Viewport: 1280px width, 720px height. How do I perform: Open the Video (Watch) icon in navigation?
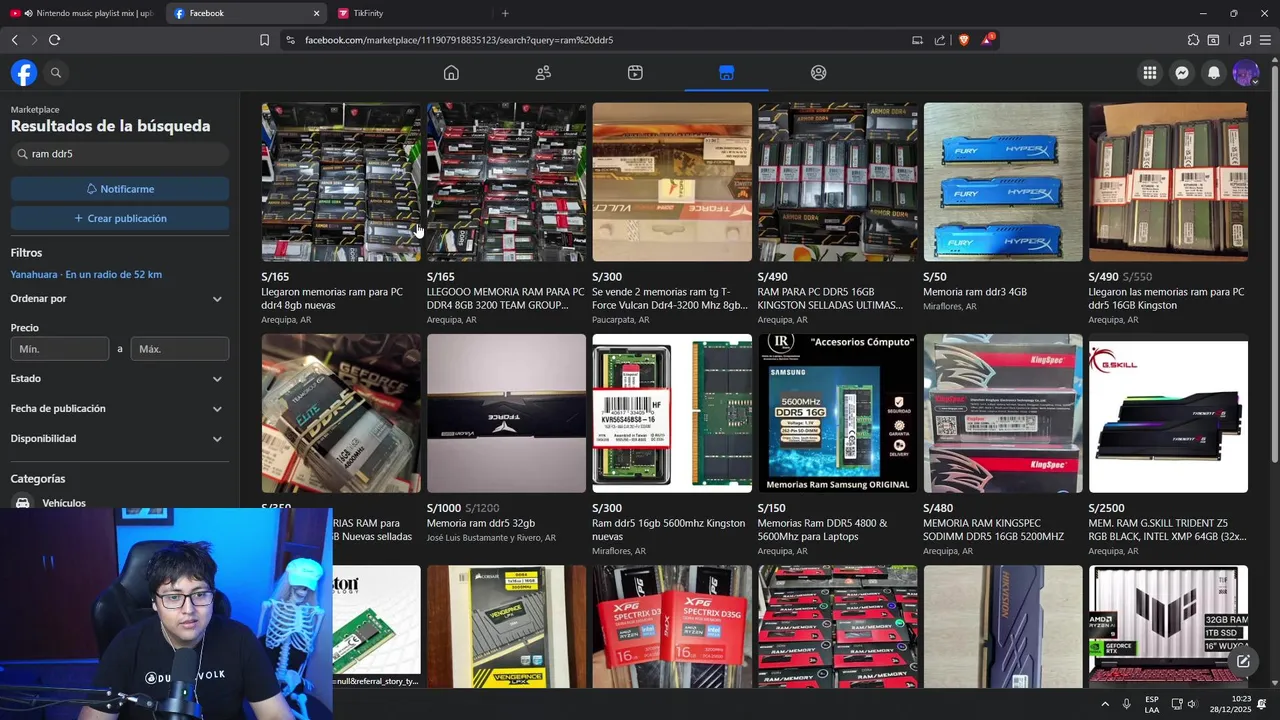635,73
